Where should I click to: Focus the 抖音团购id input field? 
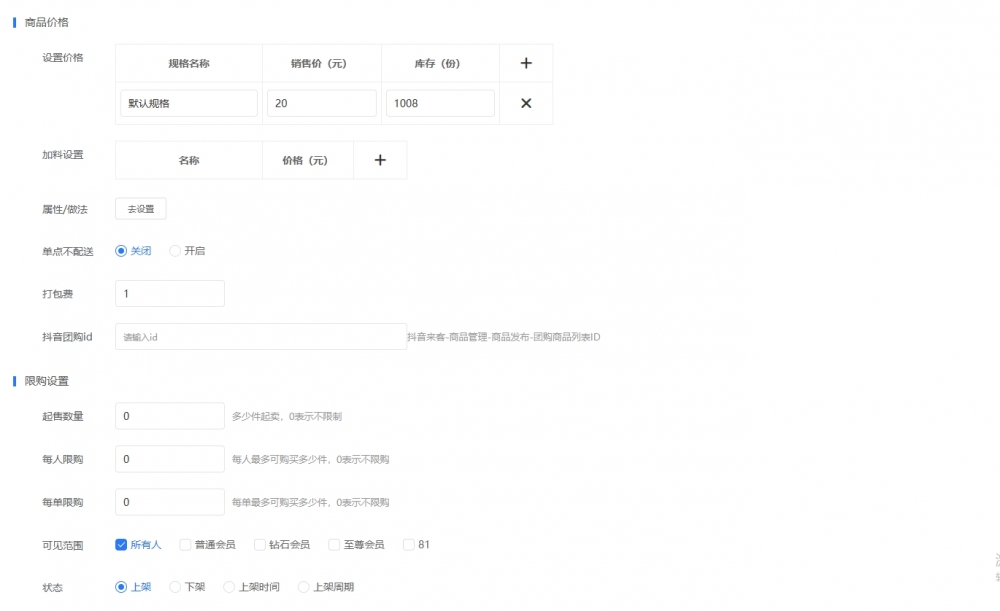coord(261,337)
